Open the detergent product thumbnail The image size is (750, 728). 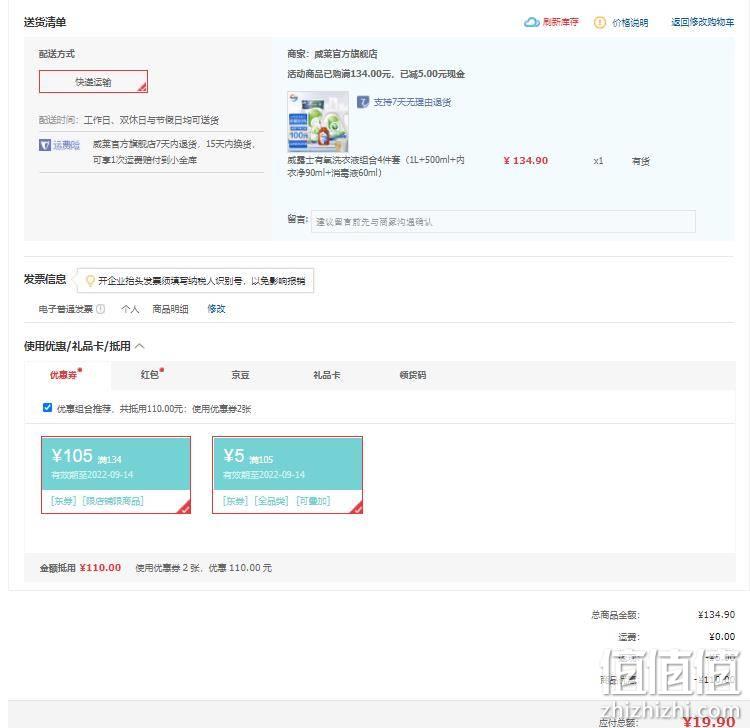tap(318, 121)
